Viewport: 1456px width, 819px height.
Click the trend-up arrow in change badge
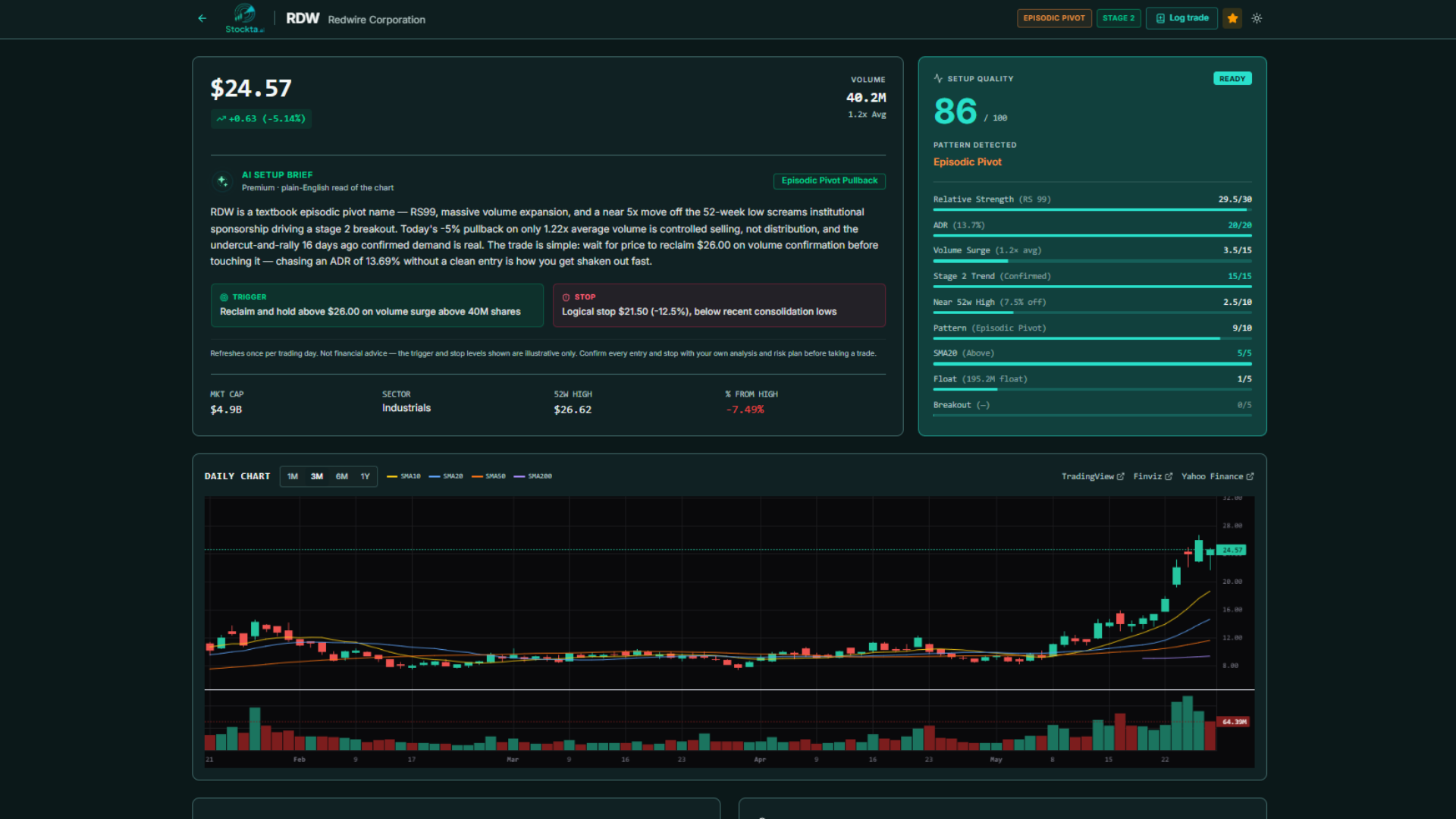point(221,119)
